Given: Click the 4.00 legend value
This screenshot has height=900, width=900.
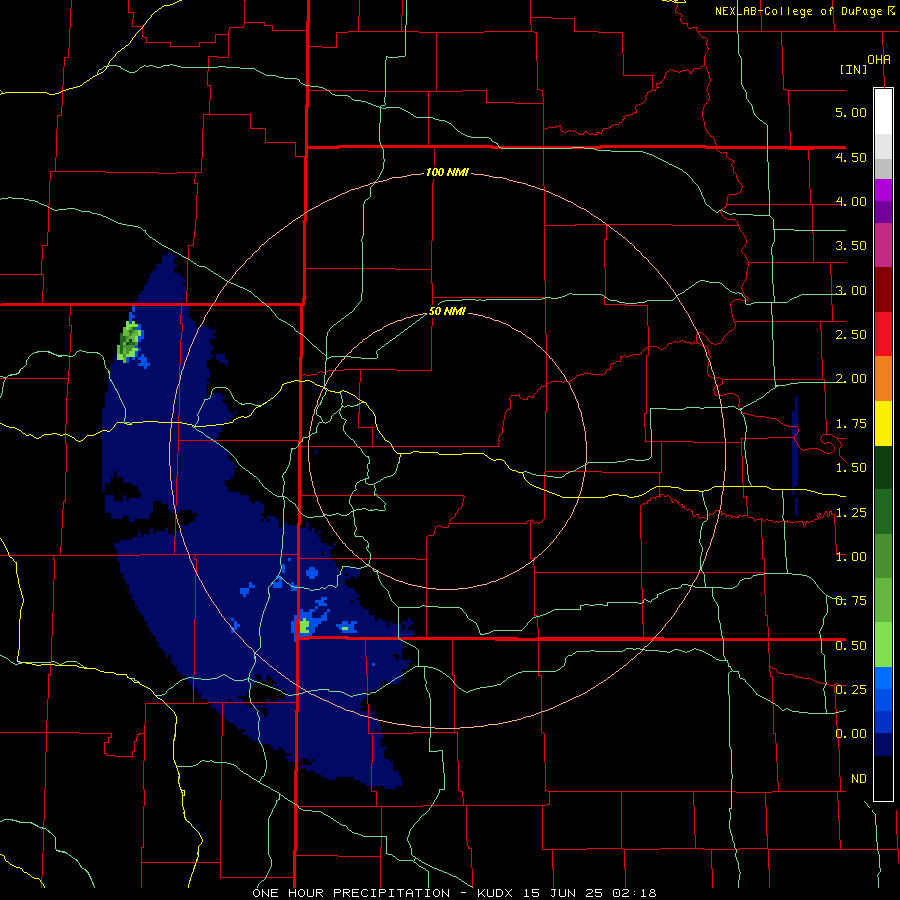Looking at the screenshot, I should point(851,201).
